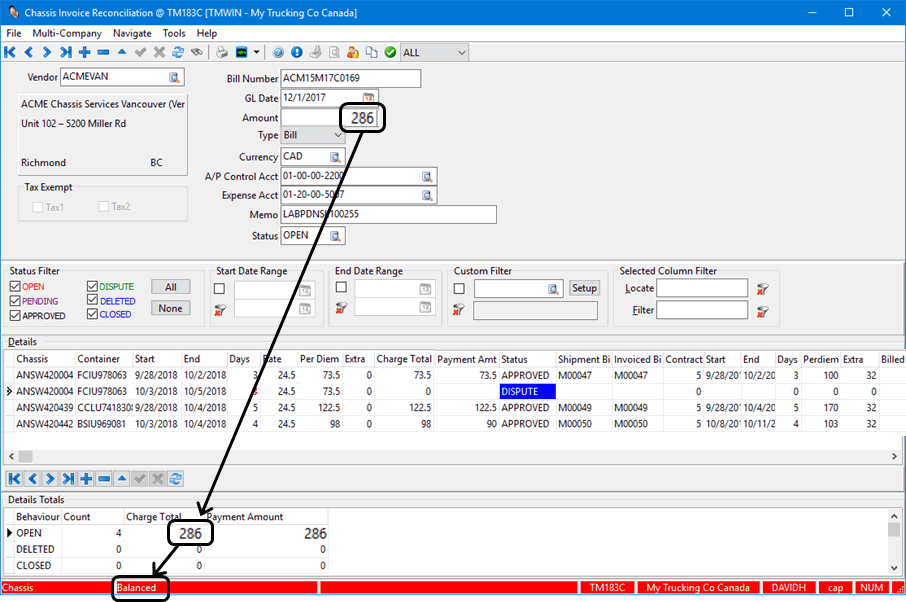
Task: Uncheck the DISPUTE status filter
Action: click(x=92, y=287)
